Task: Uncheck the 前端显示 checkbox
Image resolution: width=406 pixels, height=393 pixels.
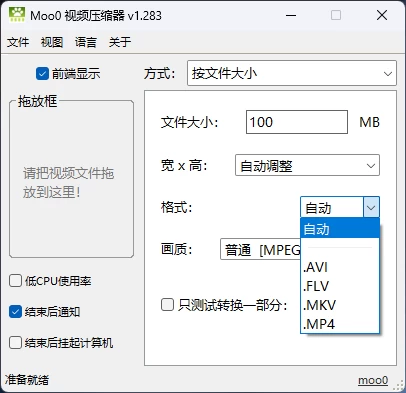Action: tap(42, 74)
